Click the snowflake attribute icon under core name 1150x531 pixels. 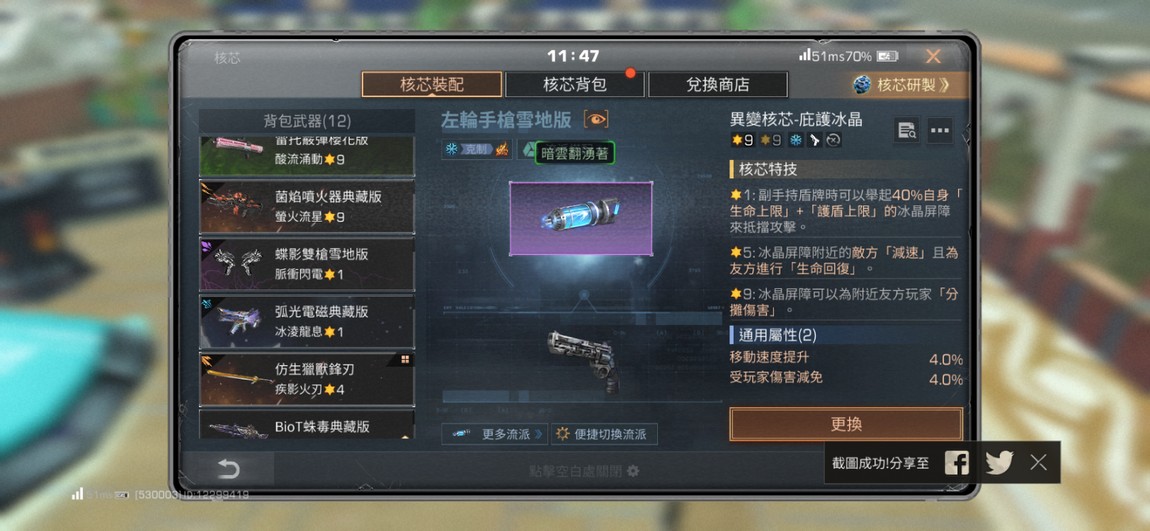tap(796, 139)
